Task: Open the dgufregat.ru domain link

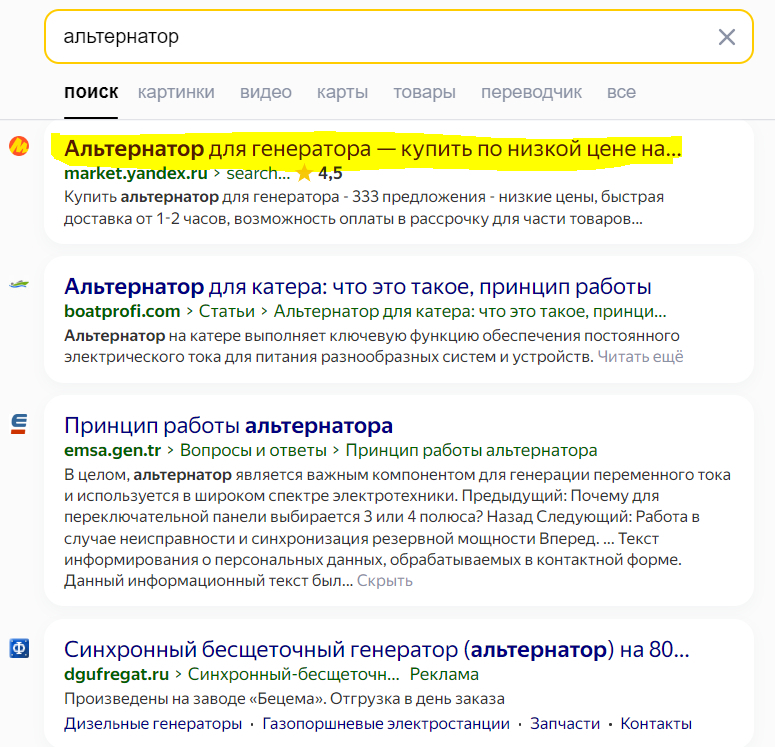Action: pyautogui.click(x=117, y=674)
